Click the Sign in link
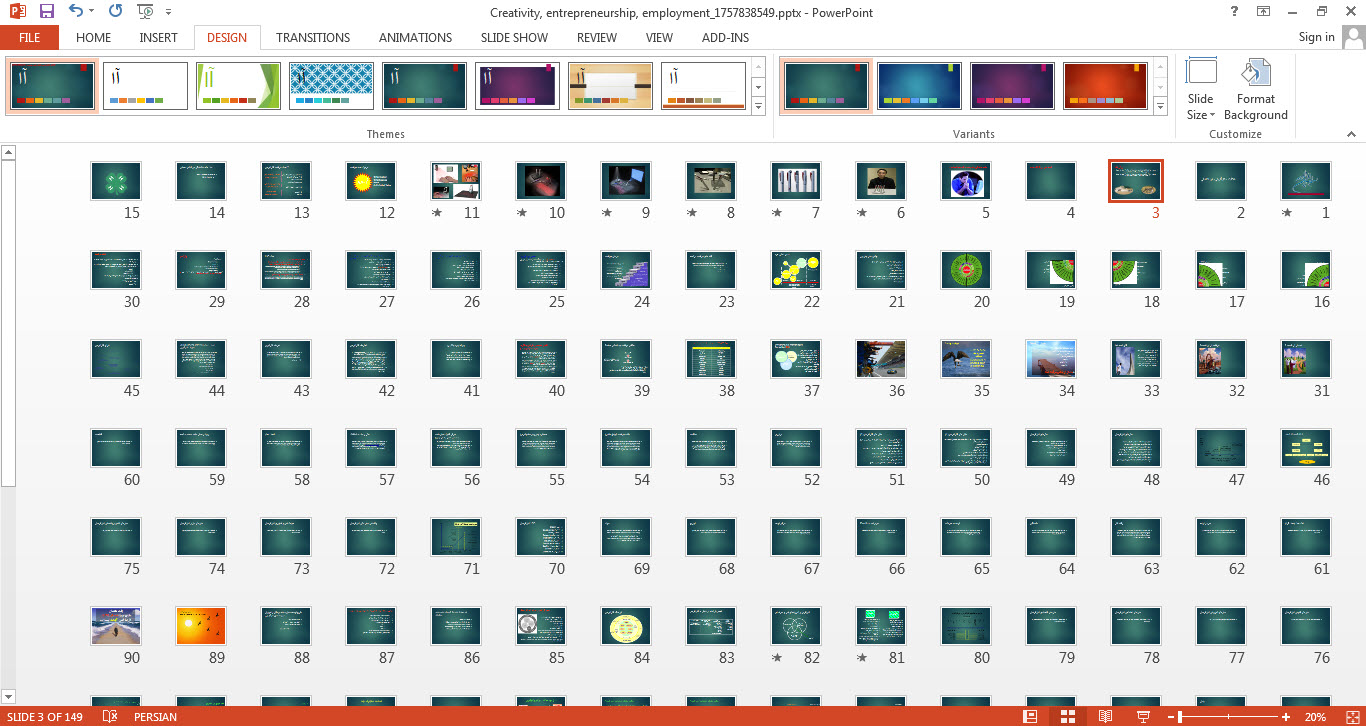 tap(1316, 37)
